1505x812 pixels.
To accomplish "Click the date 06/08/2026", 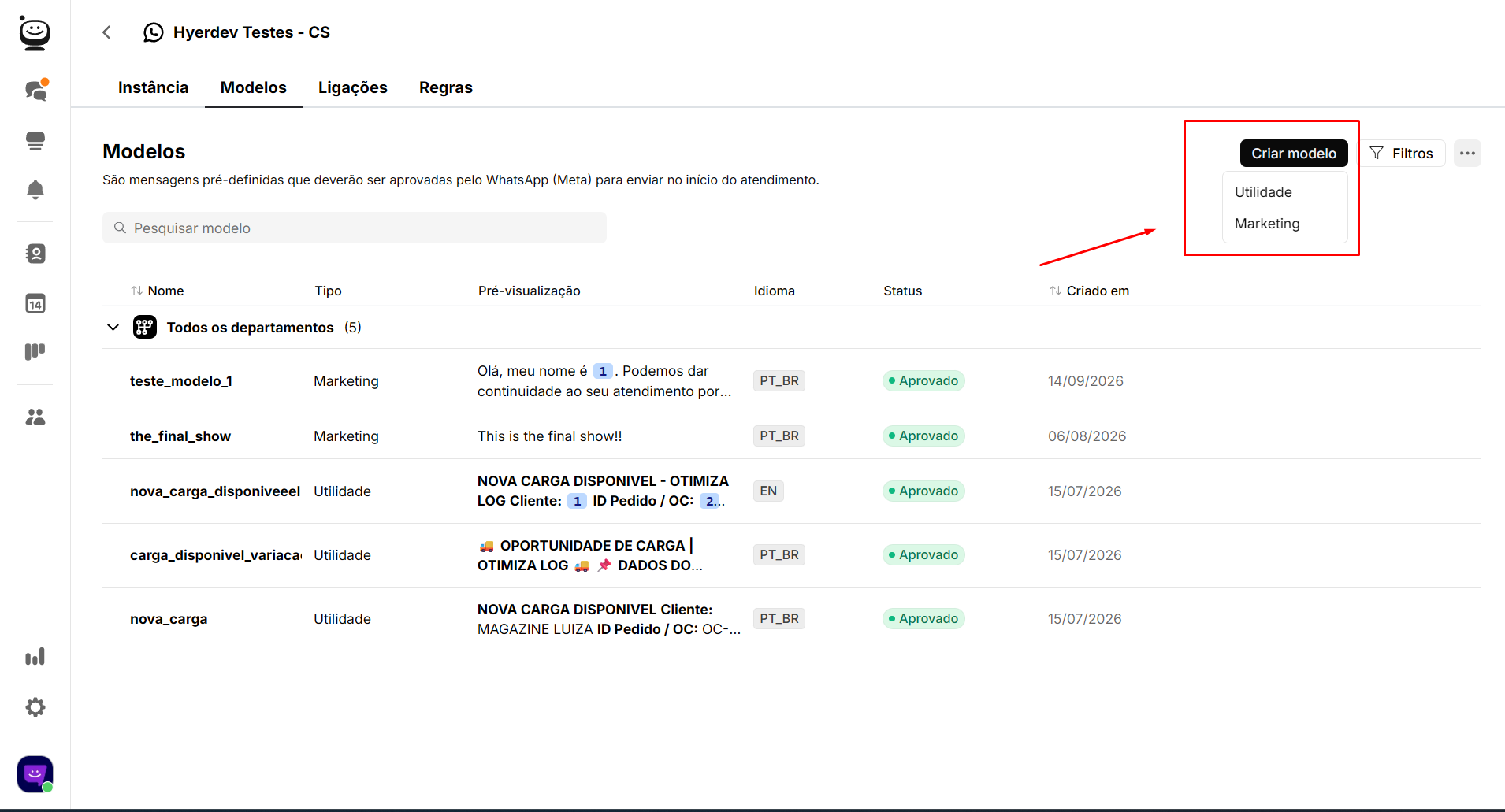I will [x=1087, y=436].
